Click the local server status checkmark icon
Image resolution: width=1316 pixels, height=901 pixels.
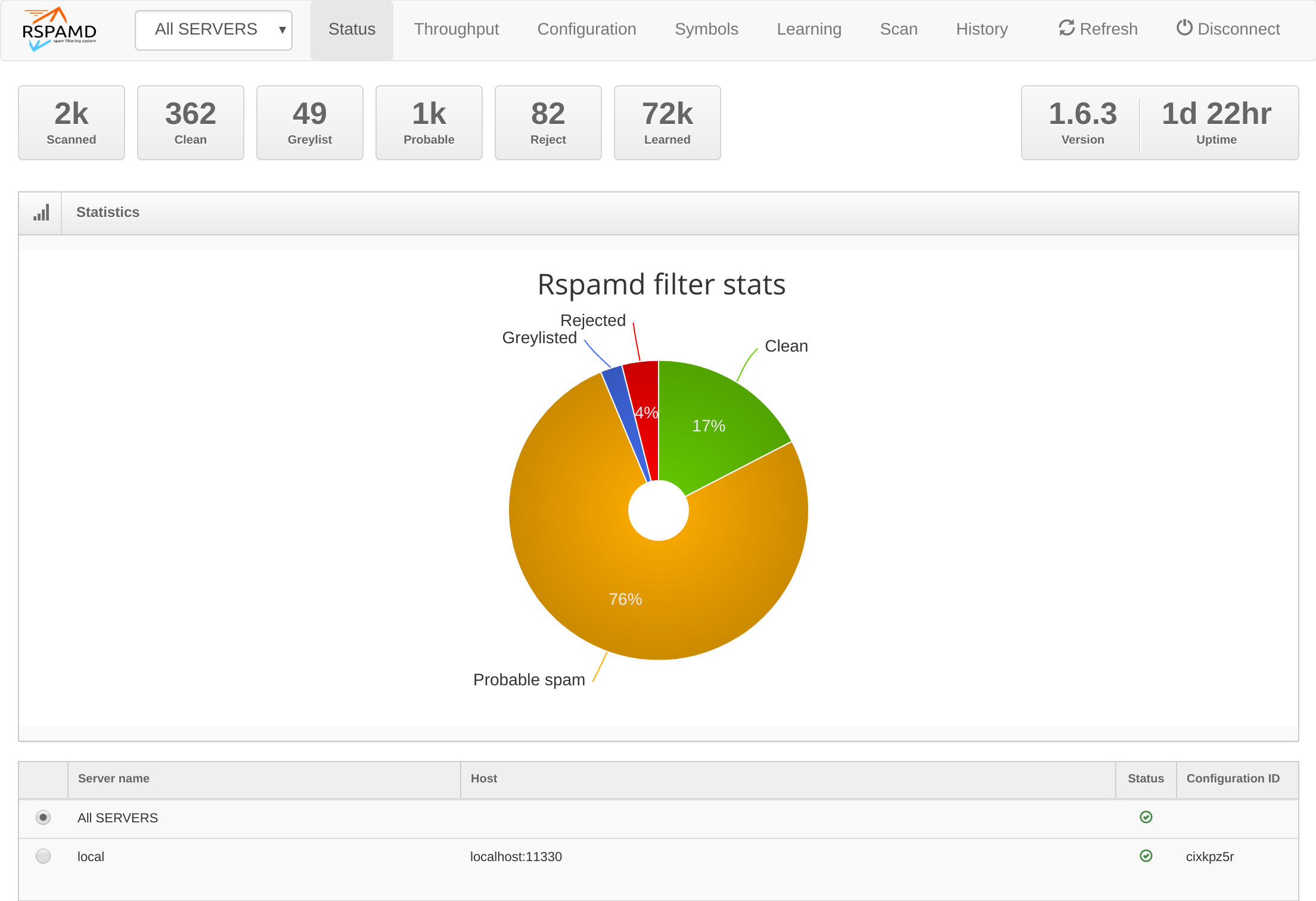[1146, 856]
